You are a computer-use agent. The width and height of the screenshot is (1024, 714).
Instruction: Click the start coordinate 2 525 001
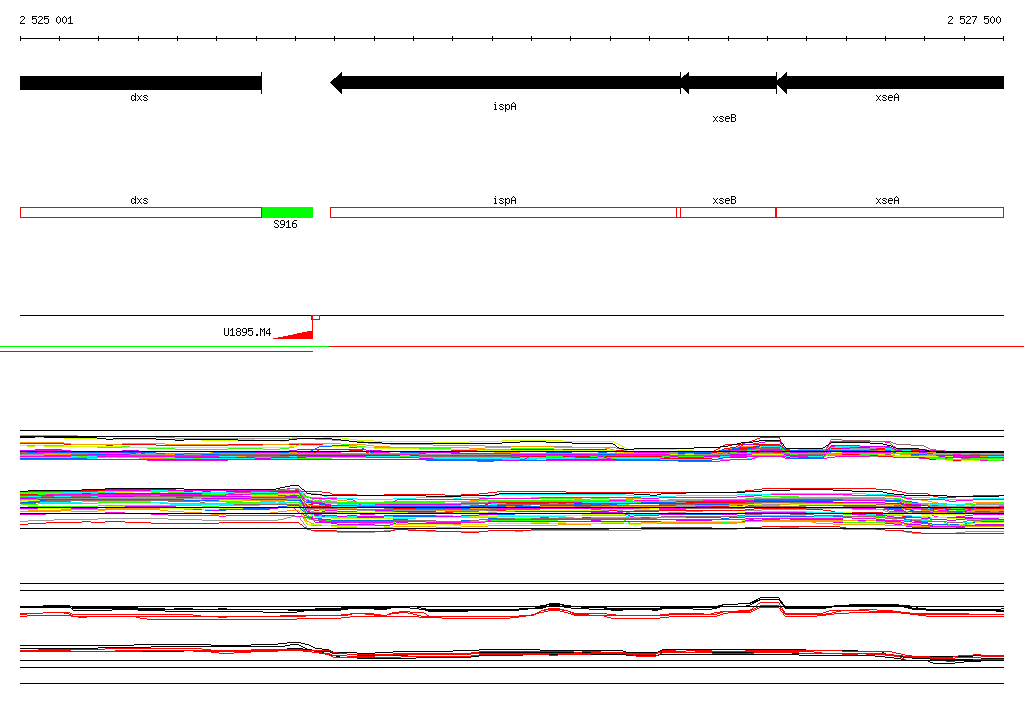click(46, 20)
